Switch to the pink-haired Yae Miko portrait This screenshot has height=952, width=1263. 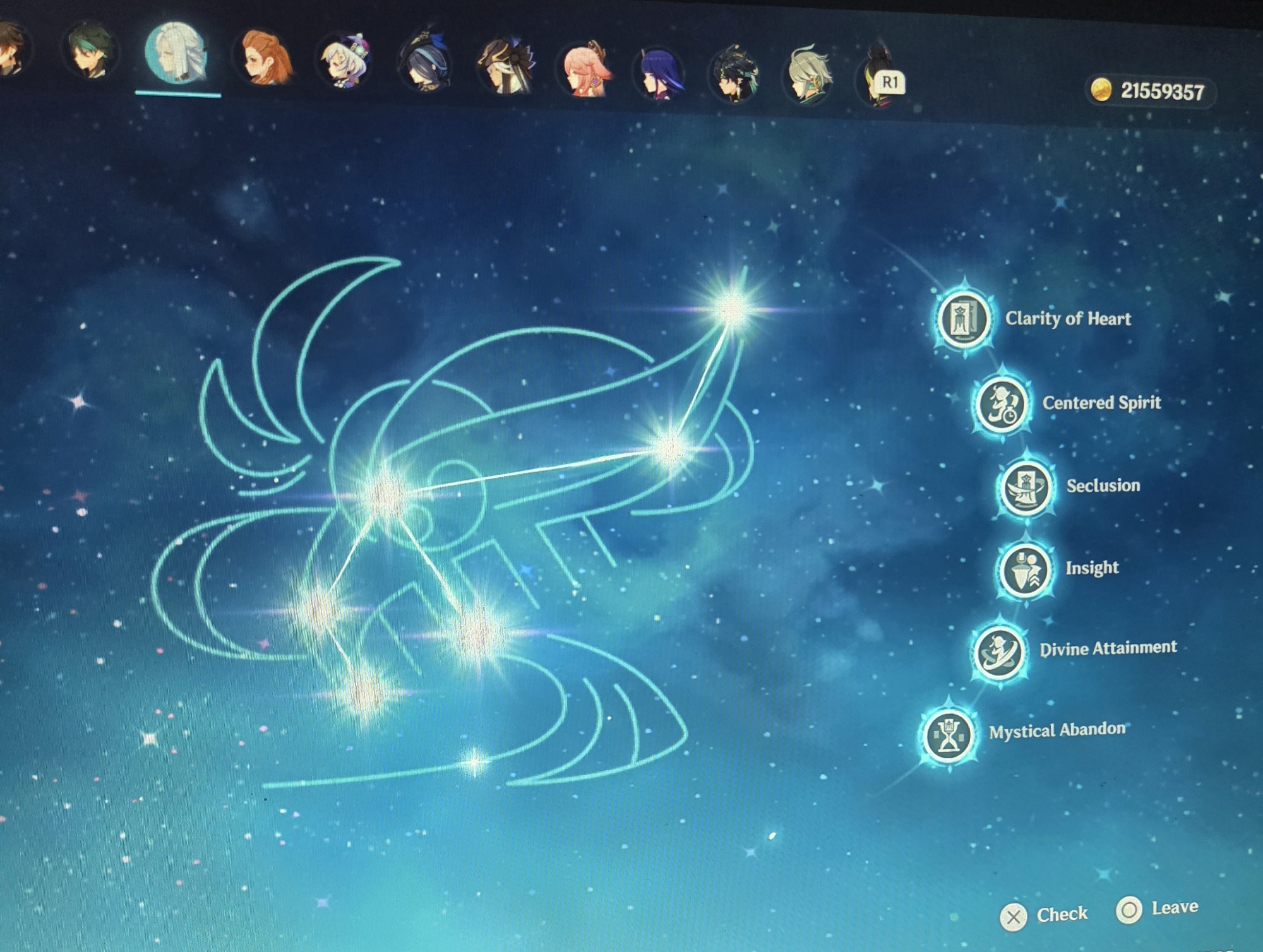[x=585, y=68]
